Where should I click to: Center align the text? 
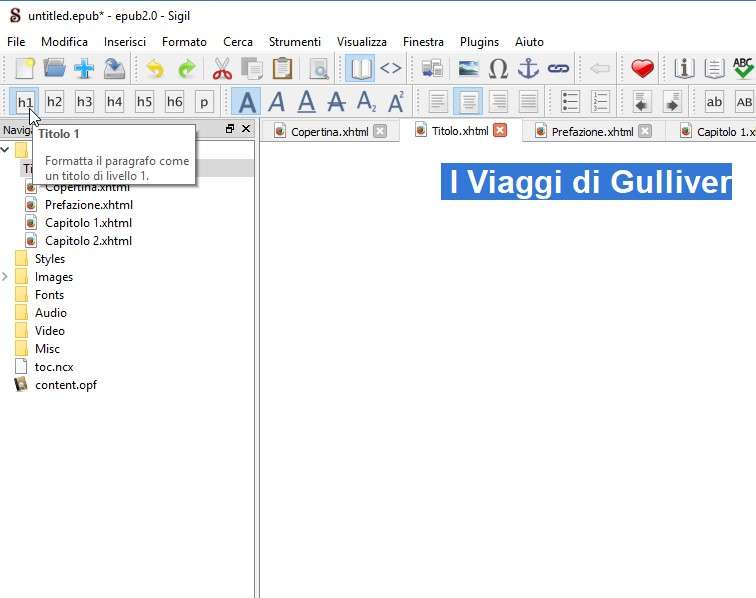(x=468, y=102)
